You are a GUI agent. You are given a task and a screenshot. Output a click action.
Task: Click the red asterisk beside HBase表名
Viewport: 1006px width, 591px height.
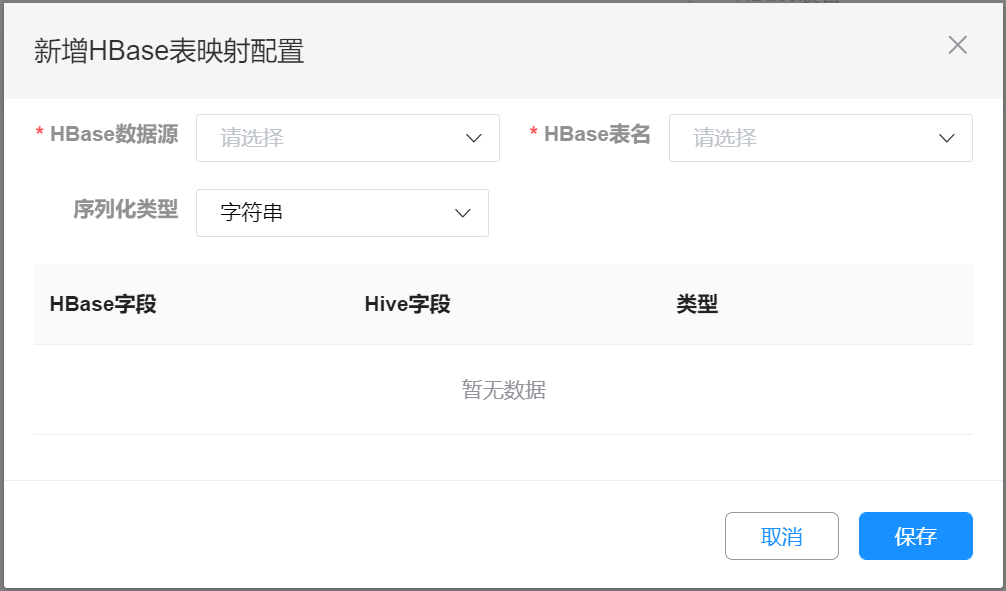coord(534,135)
